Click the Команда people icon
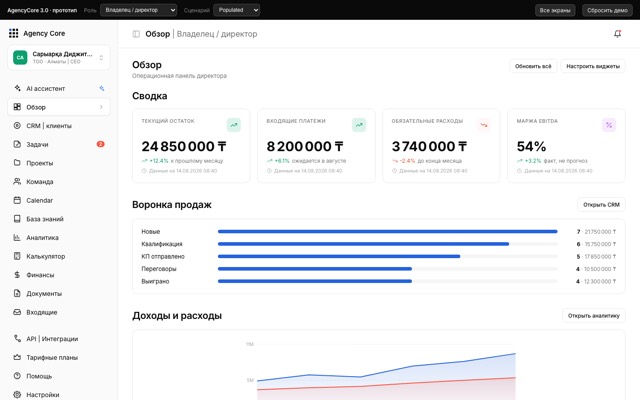This screenshot has height=400, width=640. click(x=17, y=181)
